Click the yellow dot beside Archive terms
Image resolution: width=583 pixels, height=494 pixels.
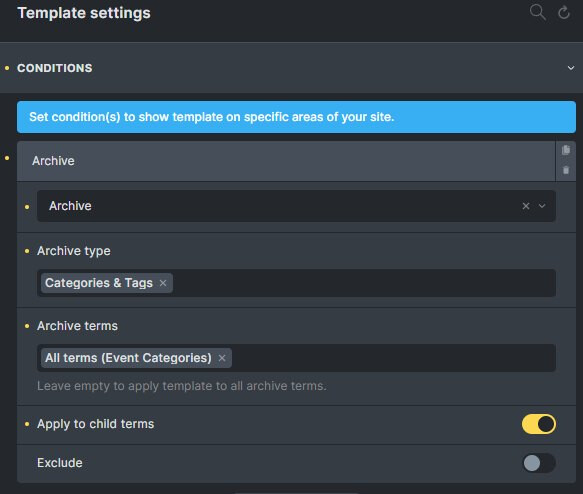coord(27,326)
